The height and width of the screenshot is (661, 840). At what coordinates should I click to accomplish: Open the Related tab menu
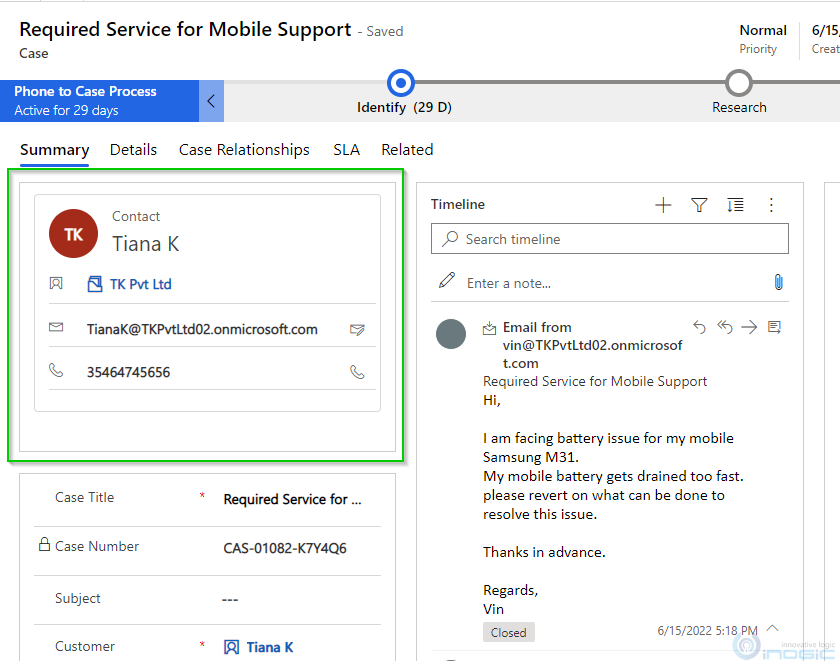tap(407, 150)
